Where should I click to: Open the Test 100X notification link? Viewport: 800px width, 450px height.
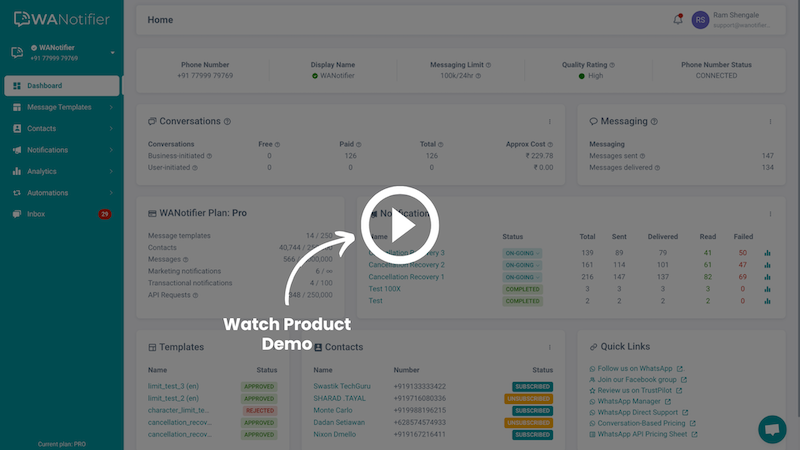386,289
